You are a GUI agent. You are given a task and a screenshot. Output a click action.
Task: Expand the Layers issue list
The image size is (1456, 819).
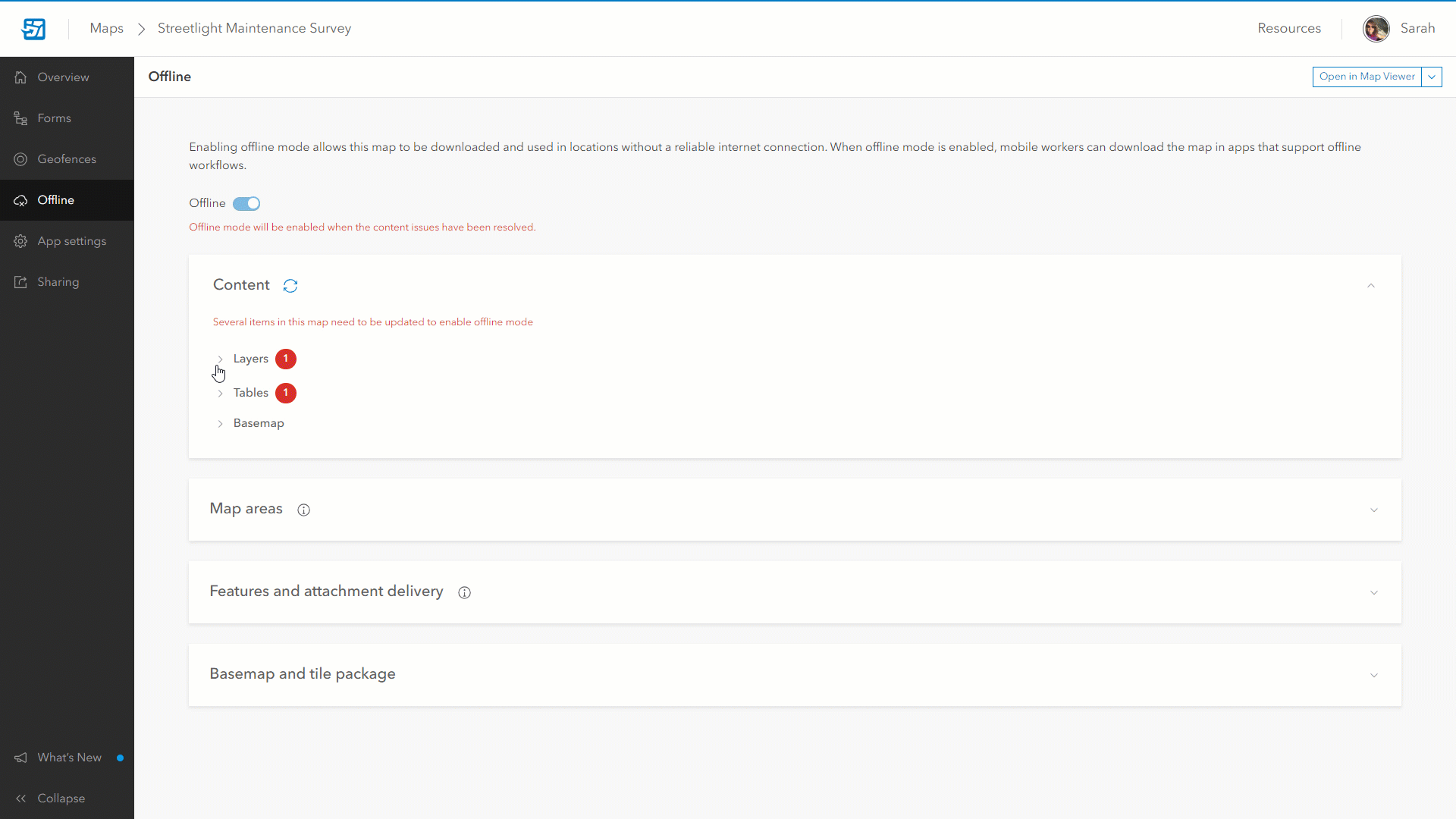point(220,359)
